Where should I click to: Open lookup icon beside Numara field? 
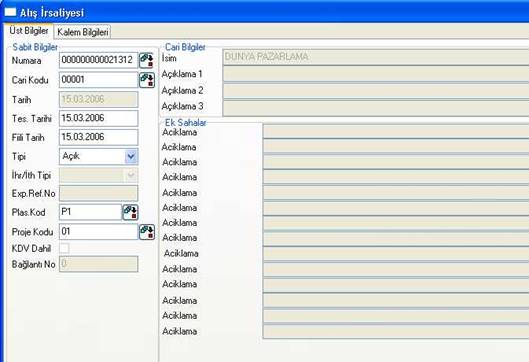pyautogui.click(x=147, y=60)
